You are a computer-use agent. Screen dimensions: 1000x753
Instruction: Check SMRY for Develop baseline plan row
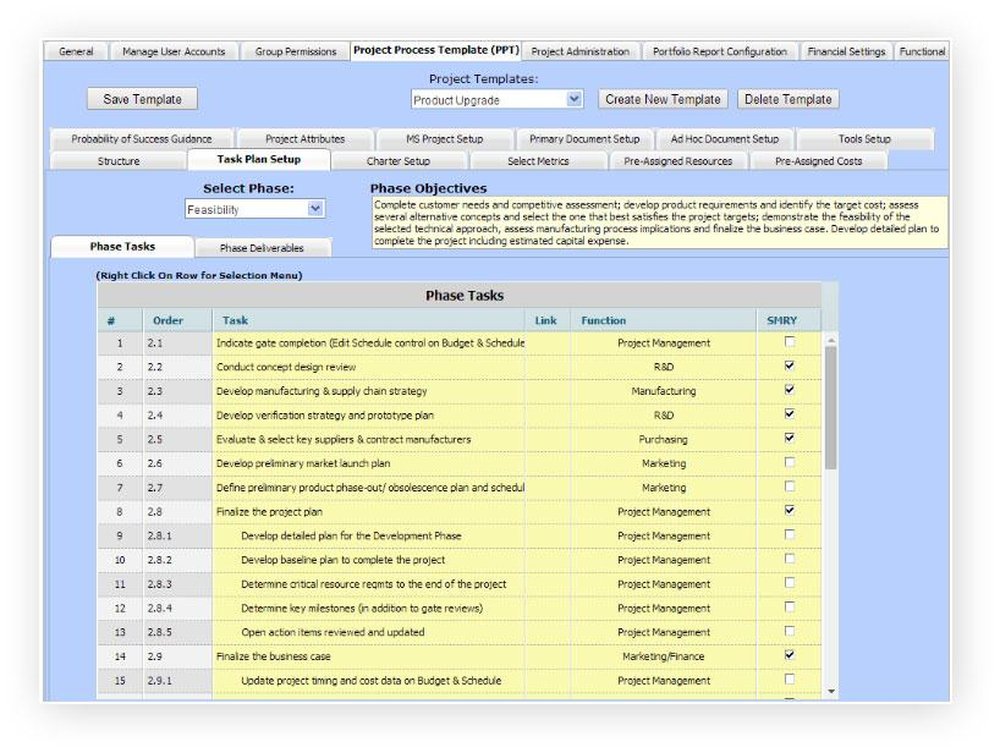pyautogui.click(x=790, y=559)
